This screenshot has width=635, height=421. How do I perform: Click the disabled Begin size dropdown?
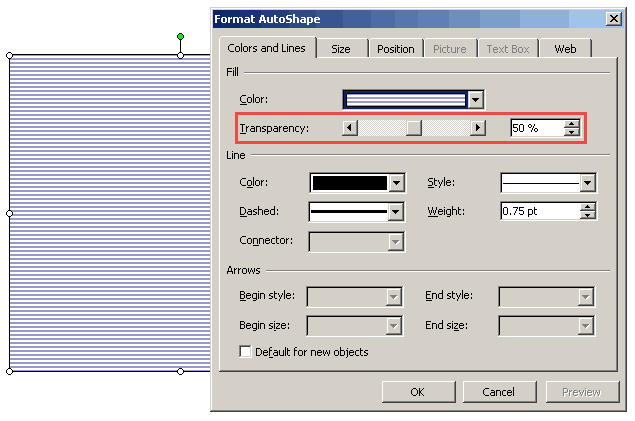point(355,326)
